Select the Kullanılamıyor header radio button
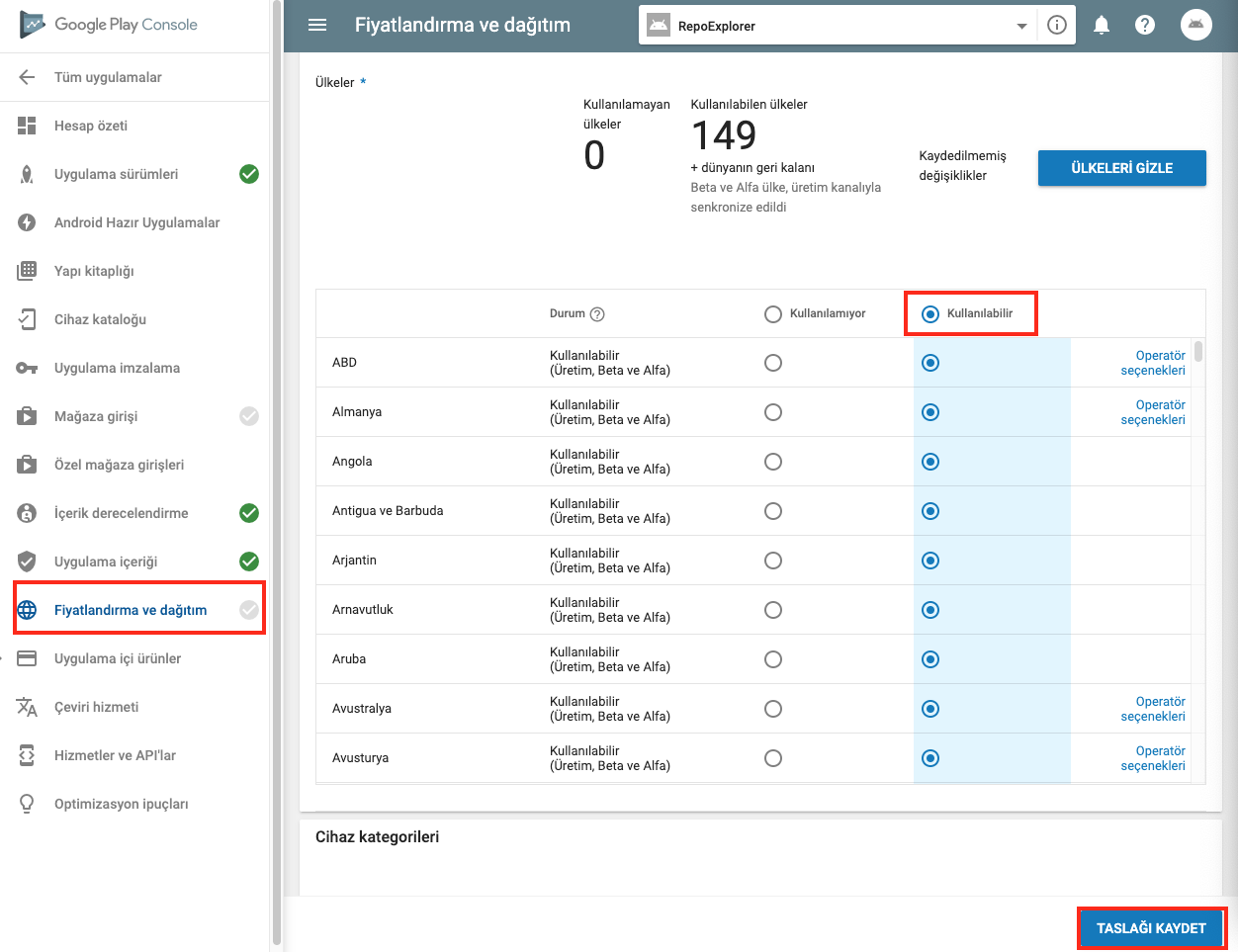Image resolution: width=1238 pixels, height=952 pixels. [x=773, y=314]
